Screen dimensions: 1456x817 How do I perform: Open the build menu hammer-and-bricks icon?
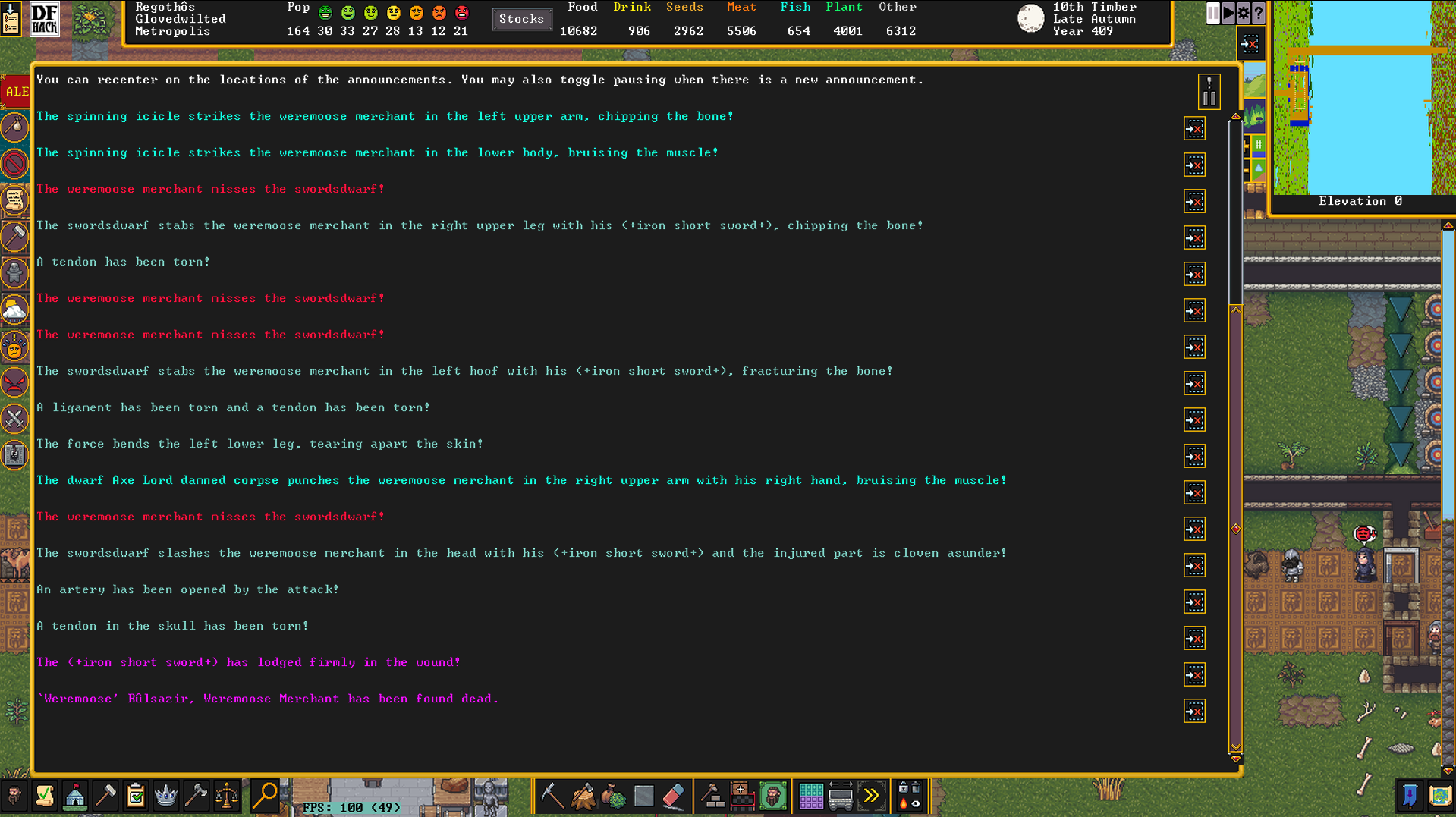(x=712, y=796)
